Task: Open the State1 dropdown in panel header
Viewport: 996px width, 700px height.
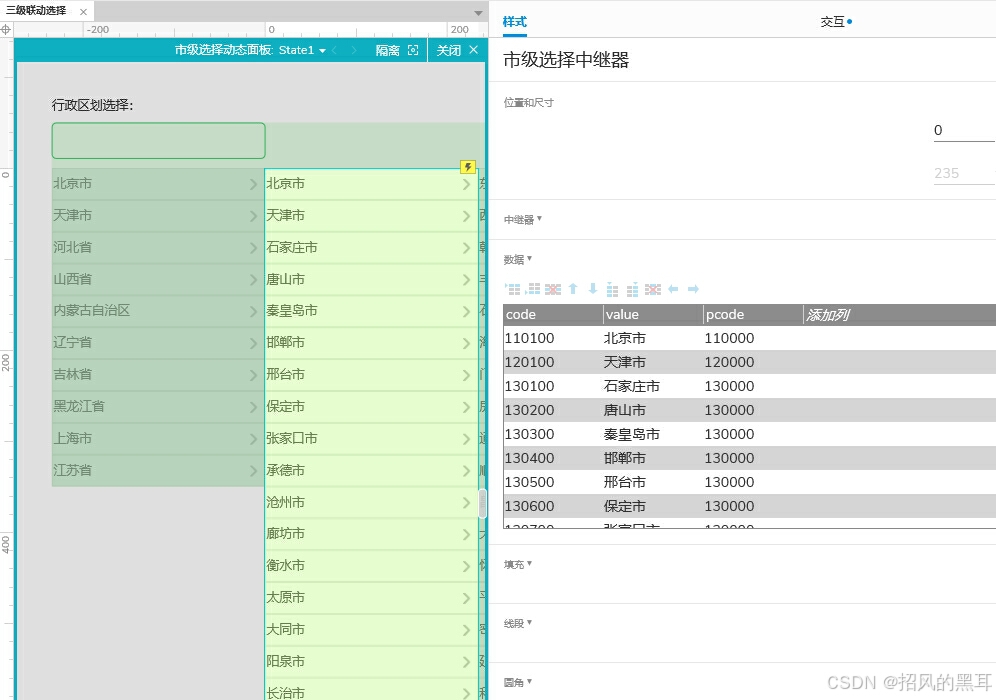Action: click(x=323, y=51)
